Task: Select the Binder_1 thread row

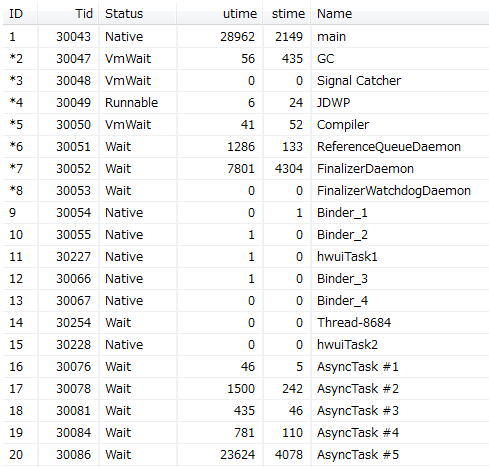Action: coord(246,212)
